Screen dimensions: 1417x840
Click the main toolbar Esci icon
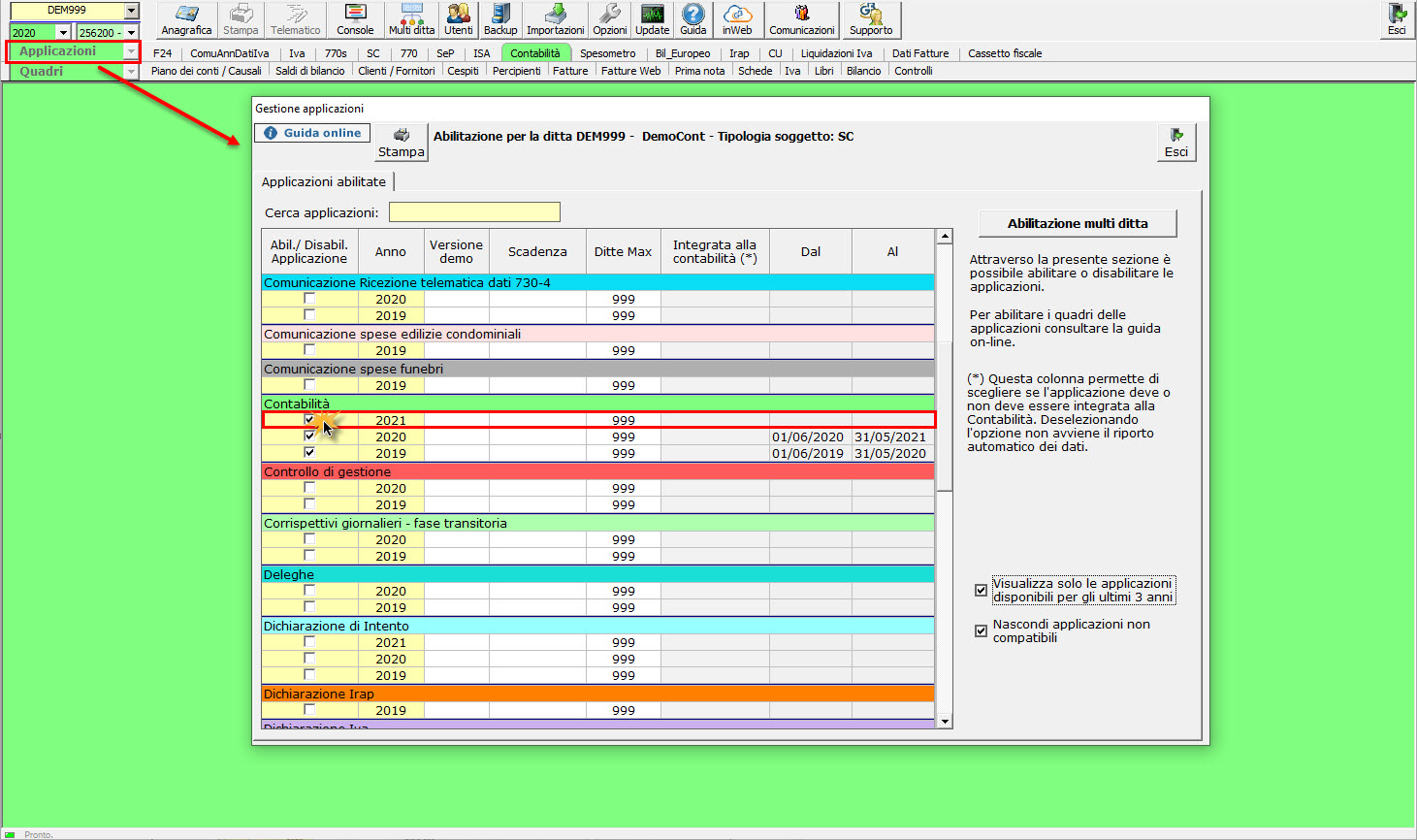click(1397, 19)
